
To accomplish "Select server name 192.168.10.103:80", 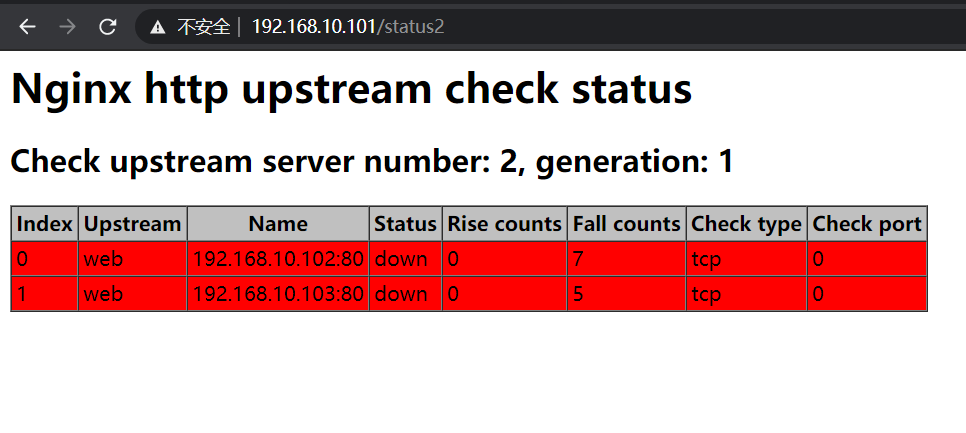I will click(x=278, y=294).
